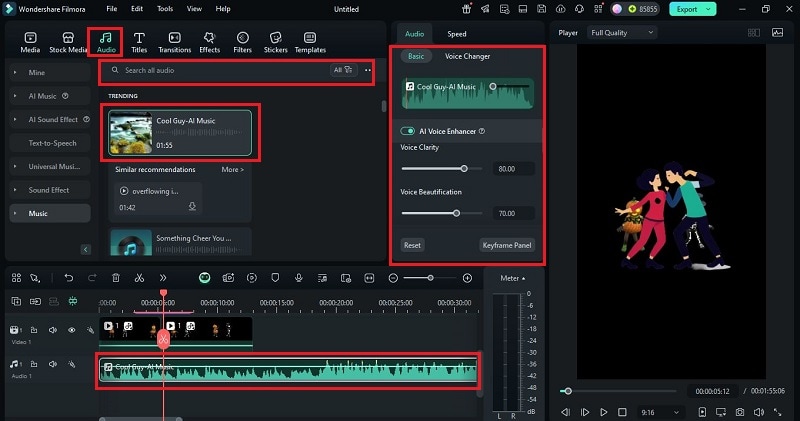Select the Voice Changer sub-tab

(467, 56)
